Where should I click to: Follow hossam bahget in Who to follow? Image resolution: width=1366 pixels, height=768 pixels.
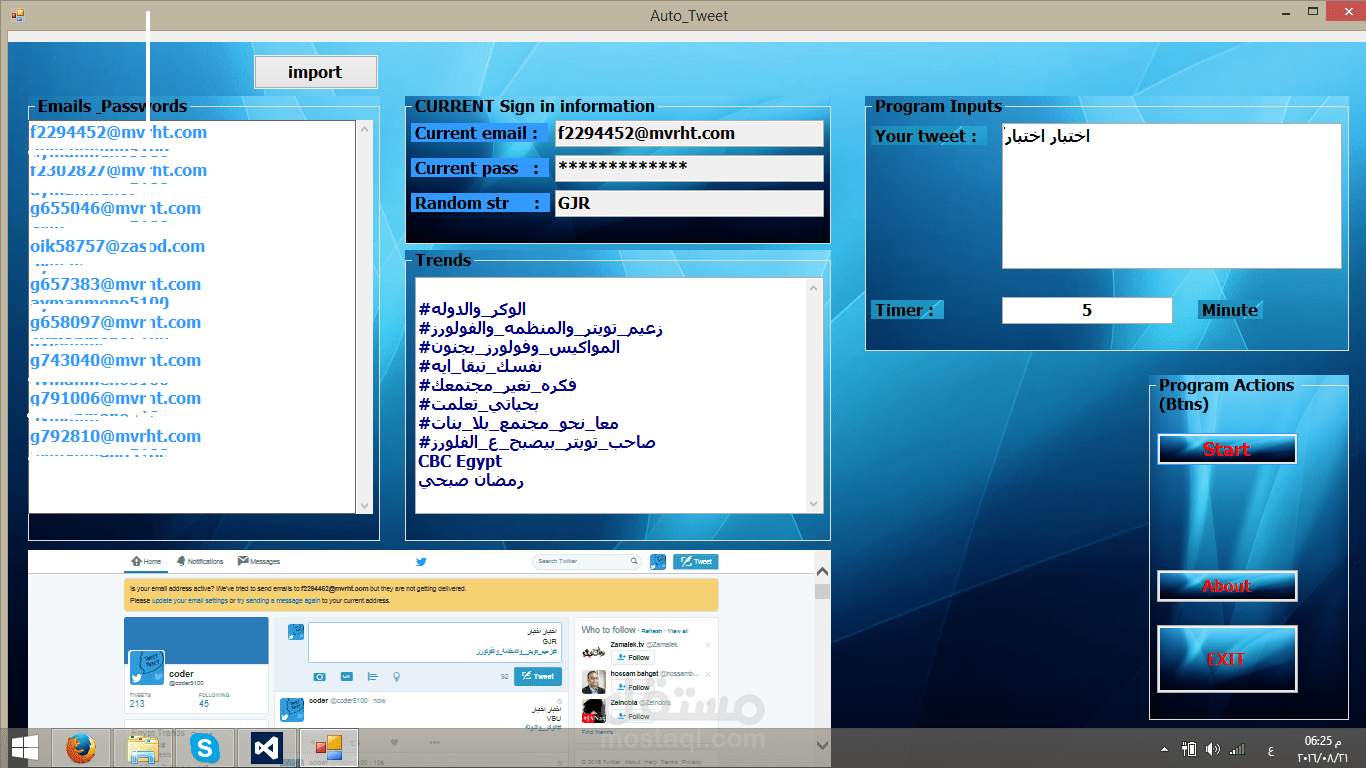point(632,687)
